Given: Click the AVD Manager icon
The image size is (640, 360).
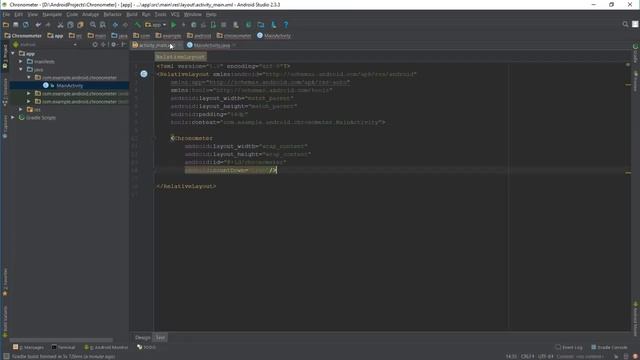Looking at the screenshot, I should [236, 25].
